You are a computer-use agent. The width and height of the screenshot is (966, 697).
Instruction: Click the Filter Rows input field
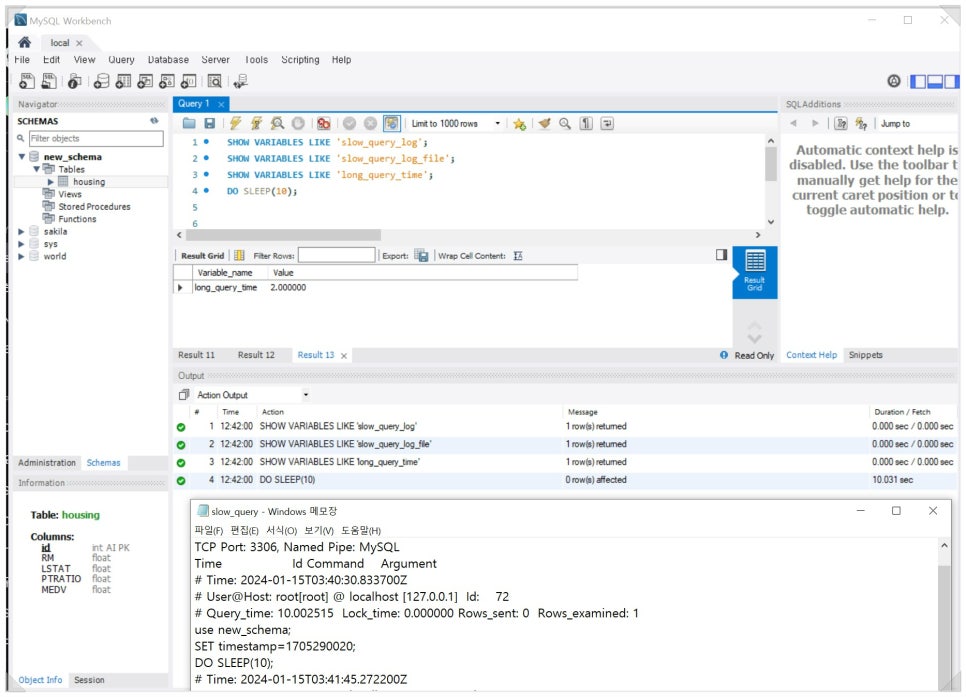pos(336,255)
